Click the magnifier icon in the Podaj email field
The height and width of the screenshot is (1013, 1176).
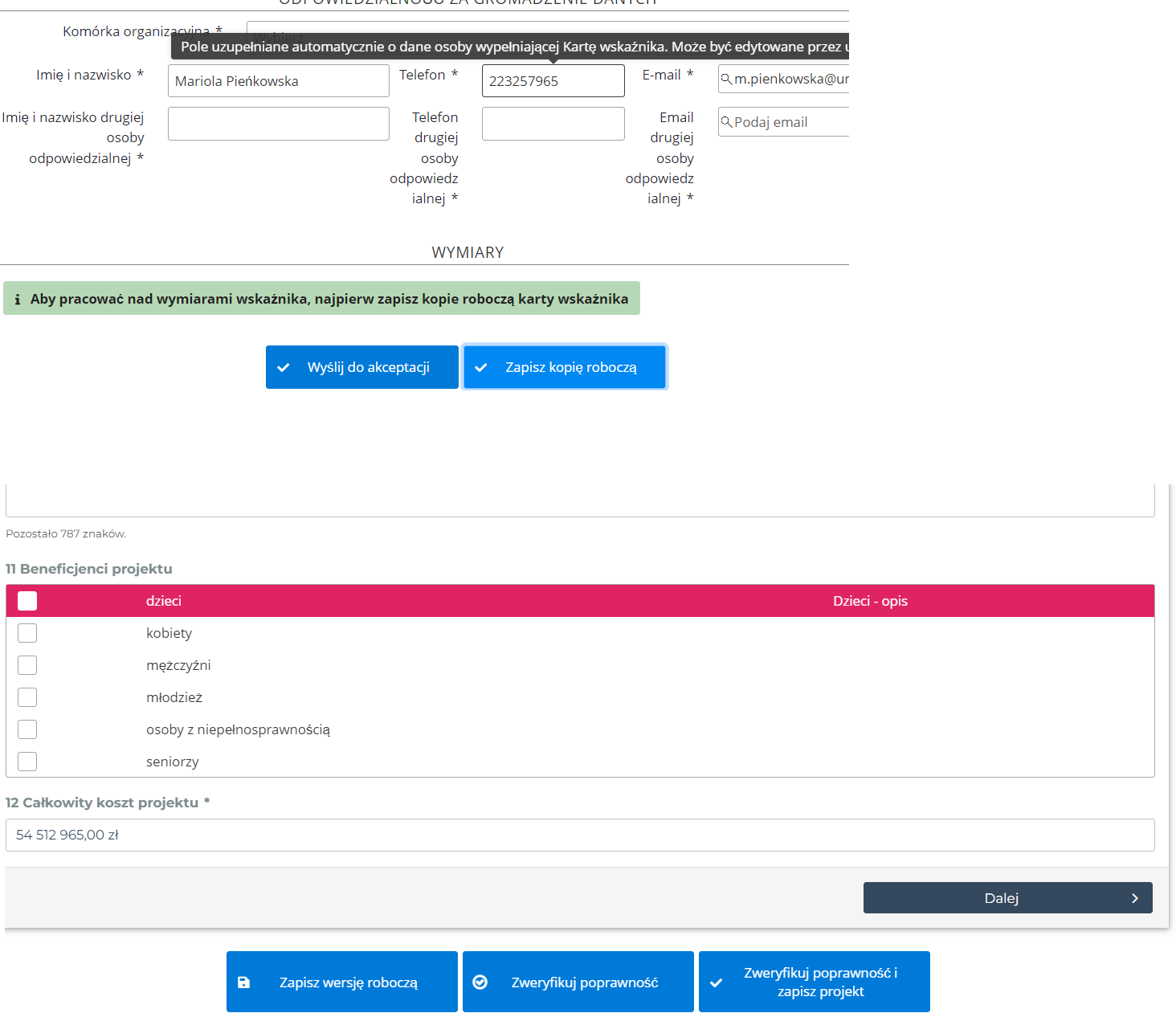(x=726, y=122)
